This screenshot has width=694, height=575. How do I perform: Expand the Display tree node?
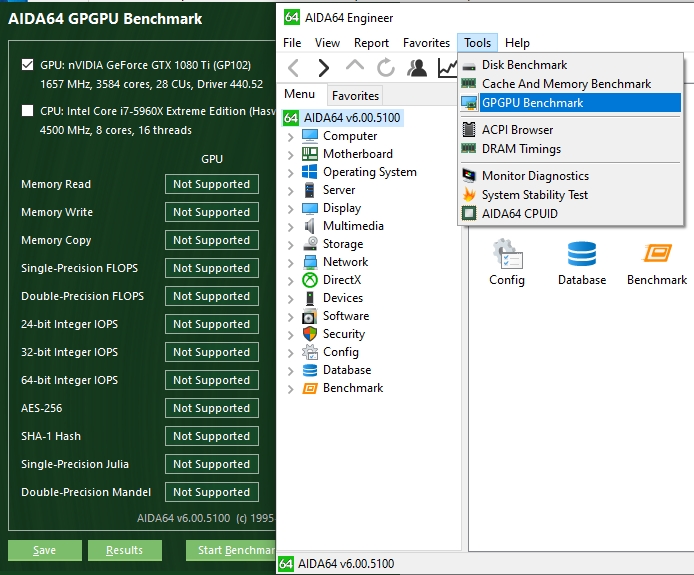290,209
